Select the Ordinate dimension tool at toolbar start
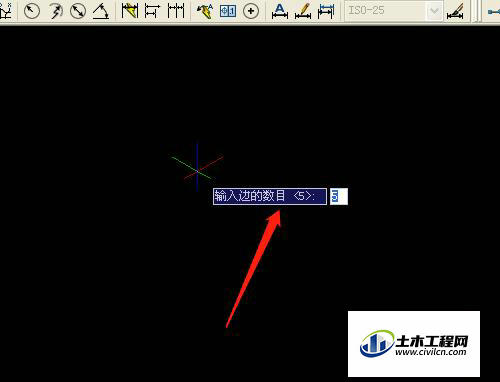 click(5, 11)
